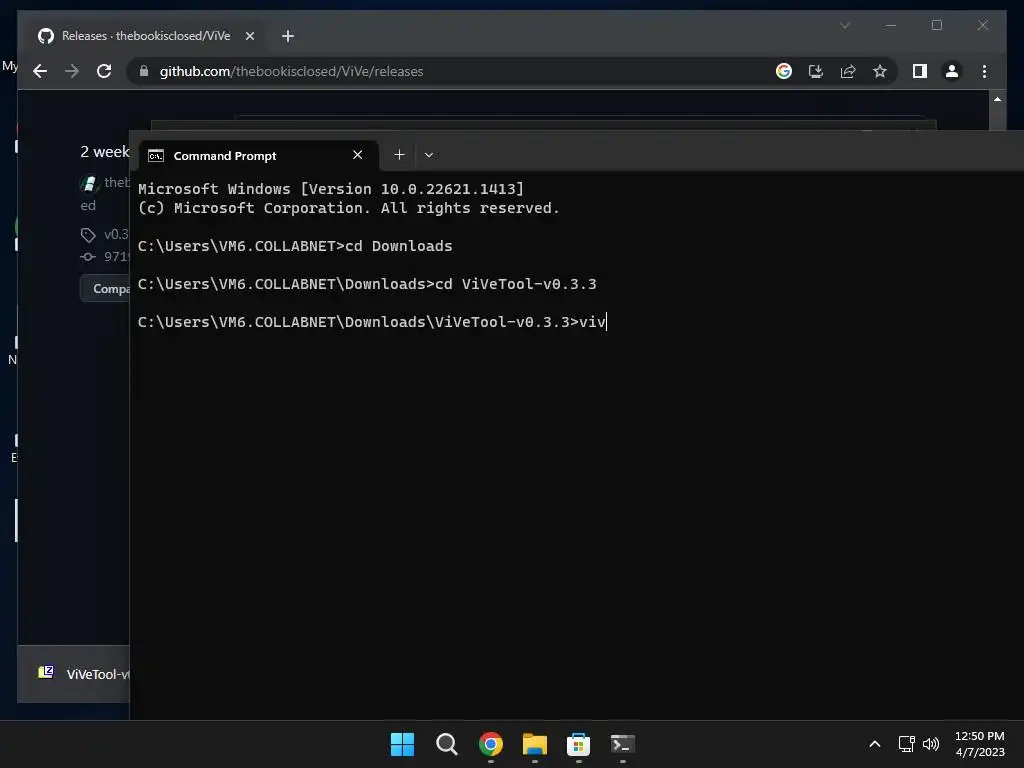Screen dimensions: 1024x768
Task: Click the Compare button on GitHub
Action: (106, 288)
